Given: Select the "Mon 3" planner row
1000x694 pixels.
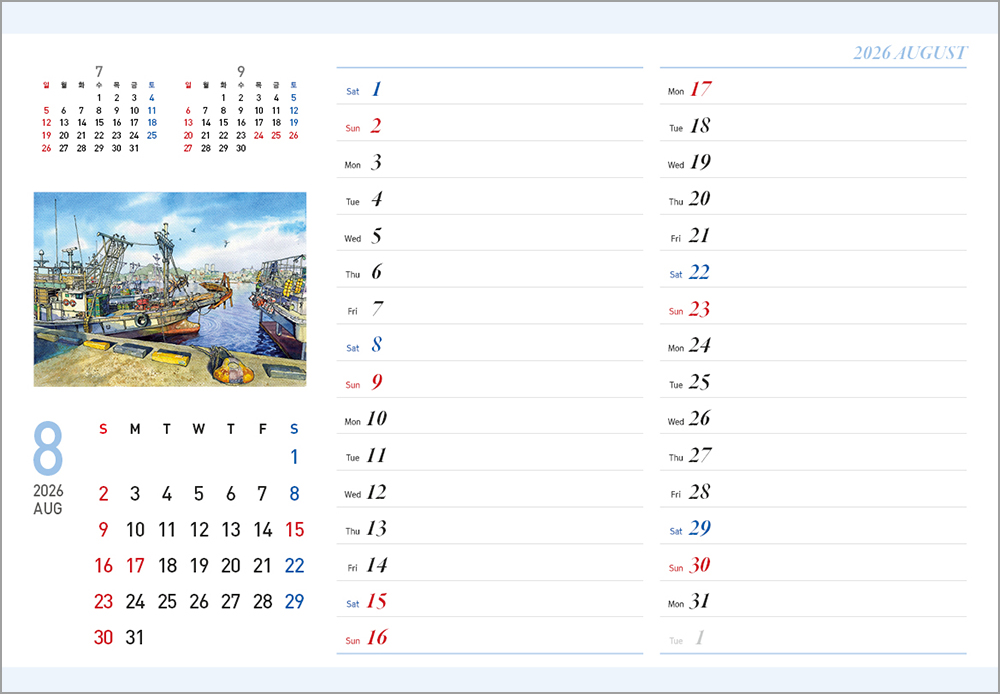Looking at the screenshot, I should [x=489, y=159].
